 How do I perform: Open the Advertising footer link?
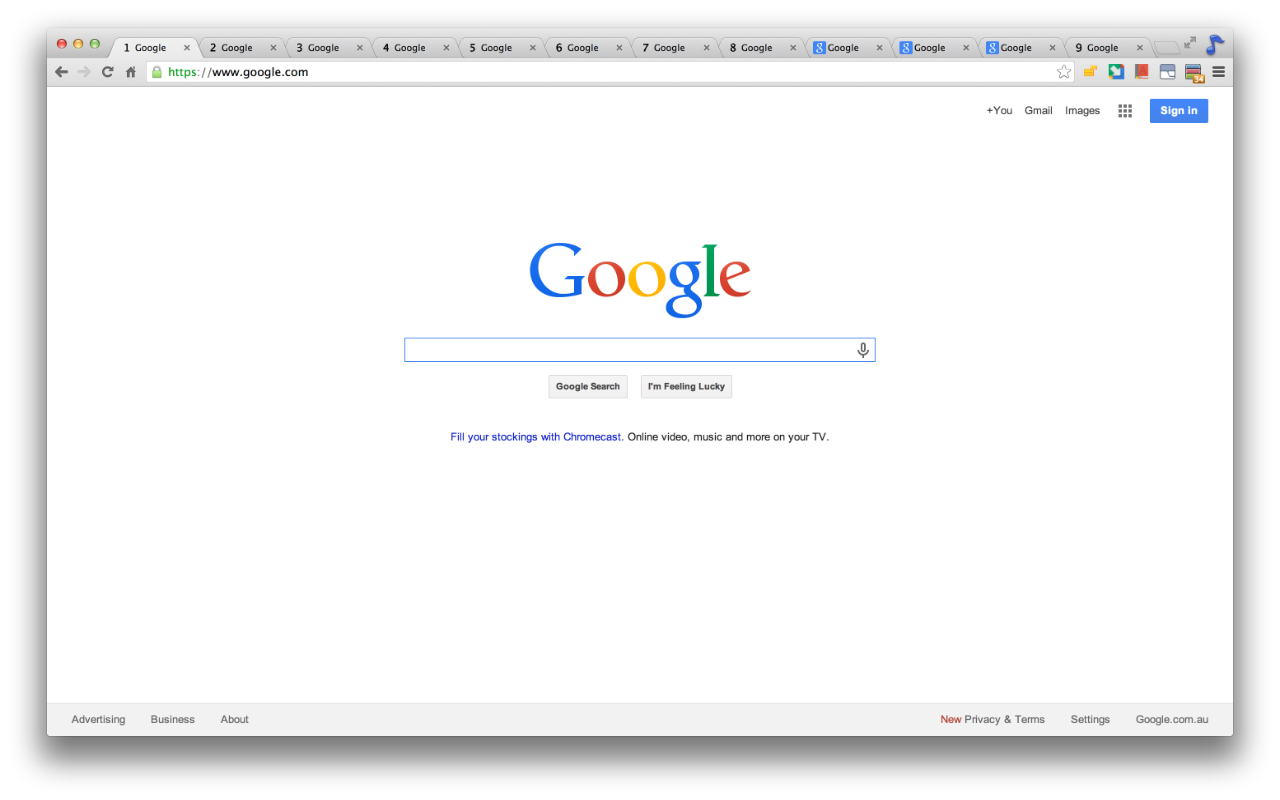[x=98, y=719]
